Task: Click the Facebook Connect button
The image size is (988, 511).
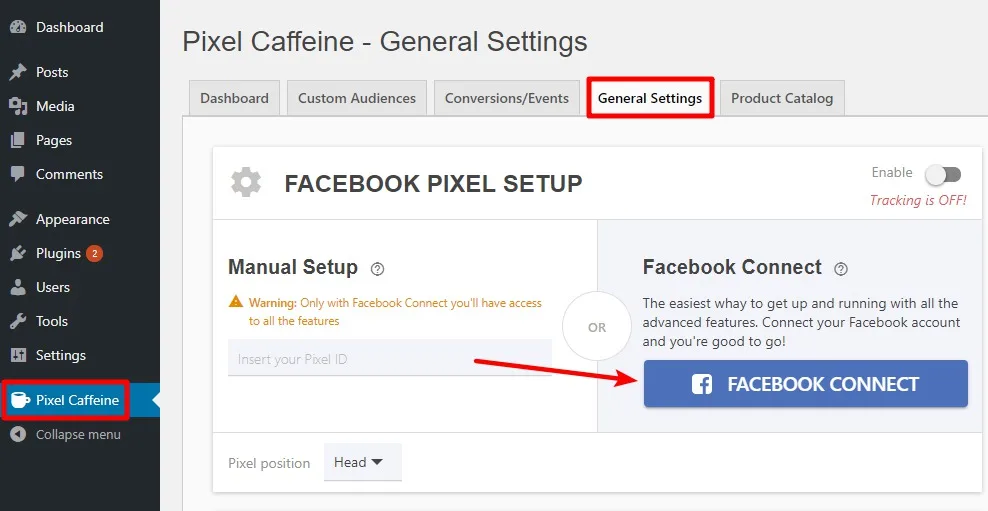Action: click(x=805, y=384)
